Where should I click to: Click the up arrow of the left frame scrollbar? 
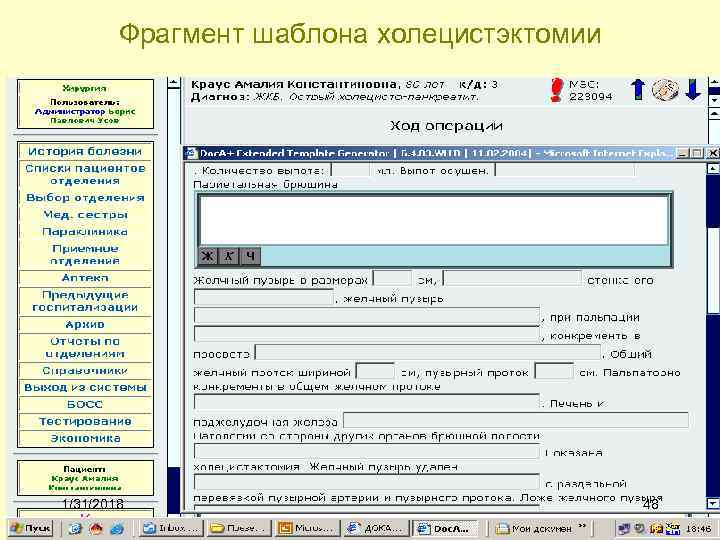[x=174, y=83]
